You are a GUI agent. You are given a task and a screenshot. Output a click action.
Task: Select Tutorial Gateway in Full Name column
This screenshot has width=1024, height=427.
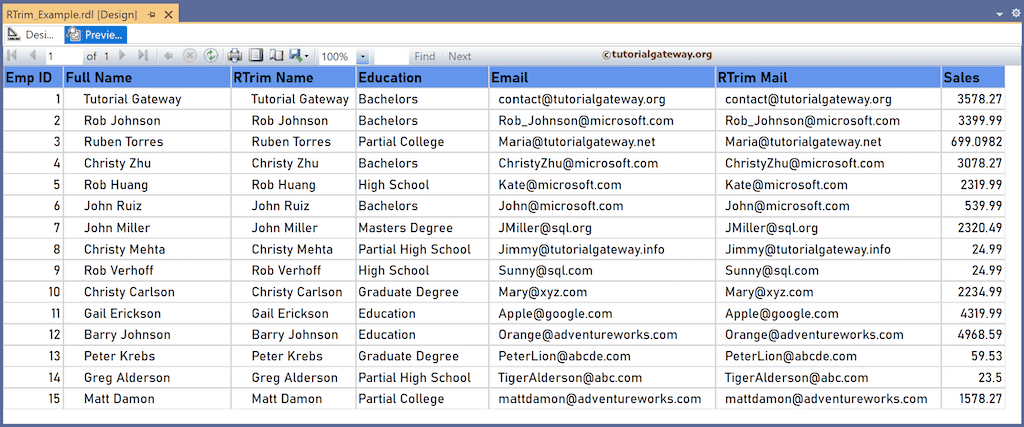pos(133,99)
